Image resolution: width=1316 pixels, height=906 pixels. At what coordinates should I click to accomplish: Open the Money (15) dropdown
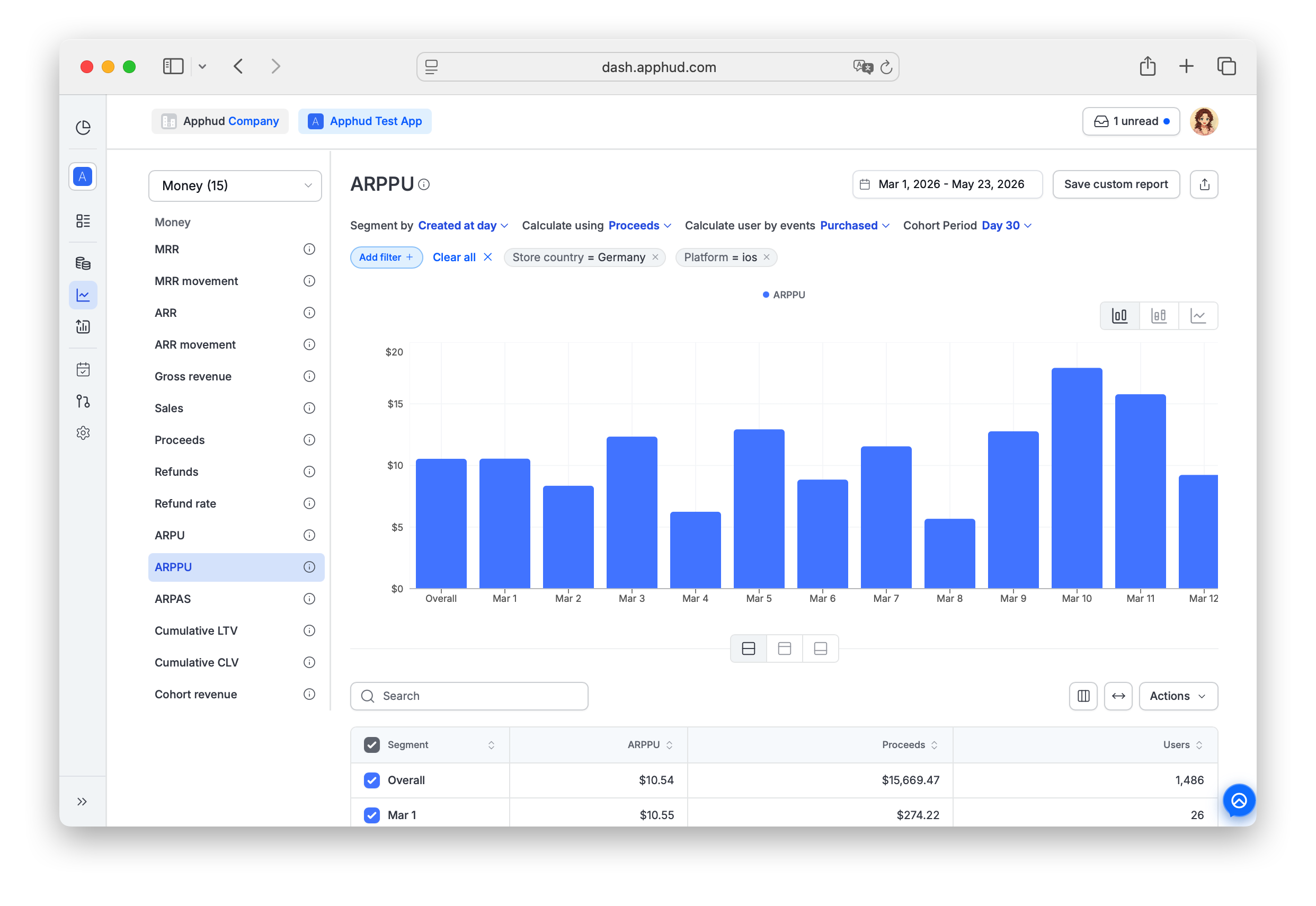pyautogui.click(x=235, y=185)
